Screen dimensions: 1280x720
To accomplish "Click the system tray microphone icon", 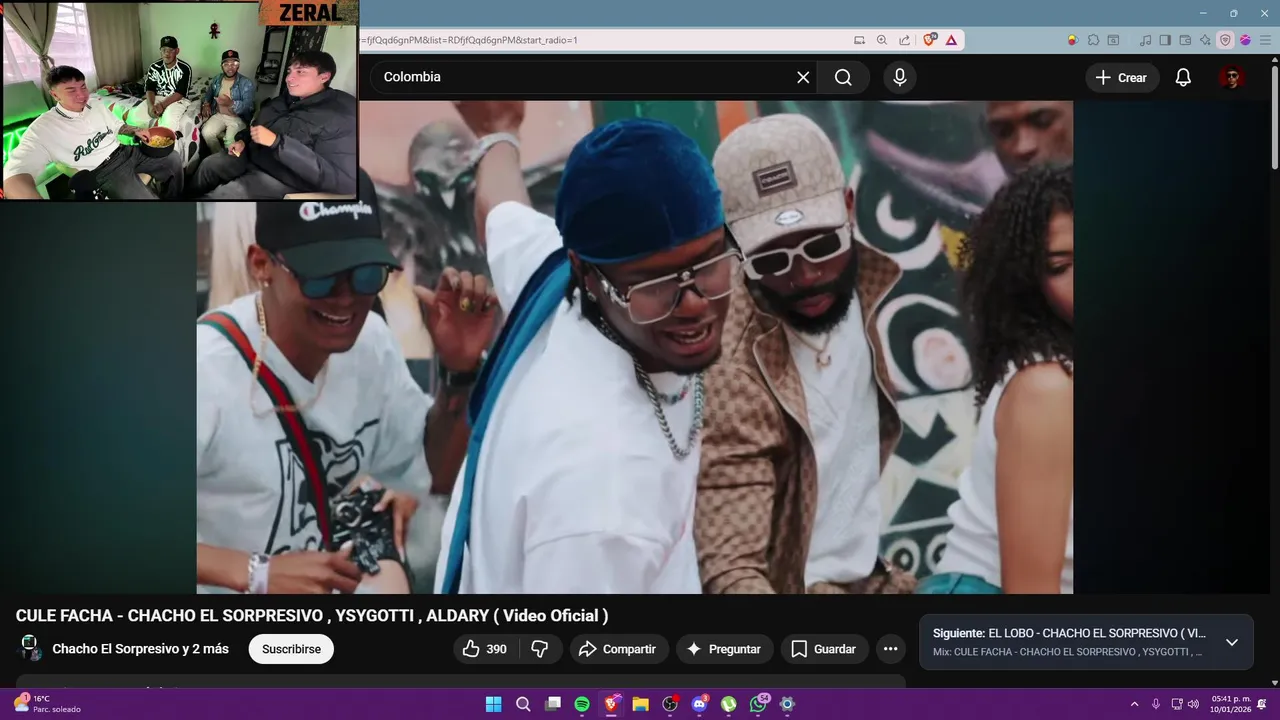I will point(1156,704).
